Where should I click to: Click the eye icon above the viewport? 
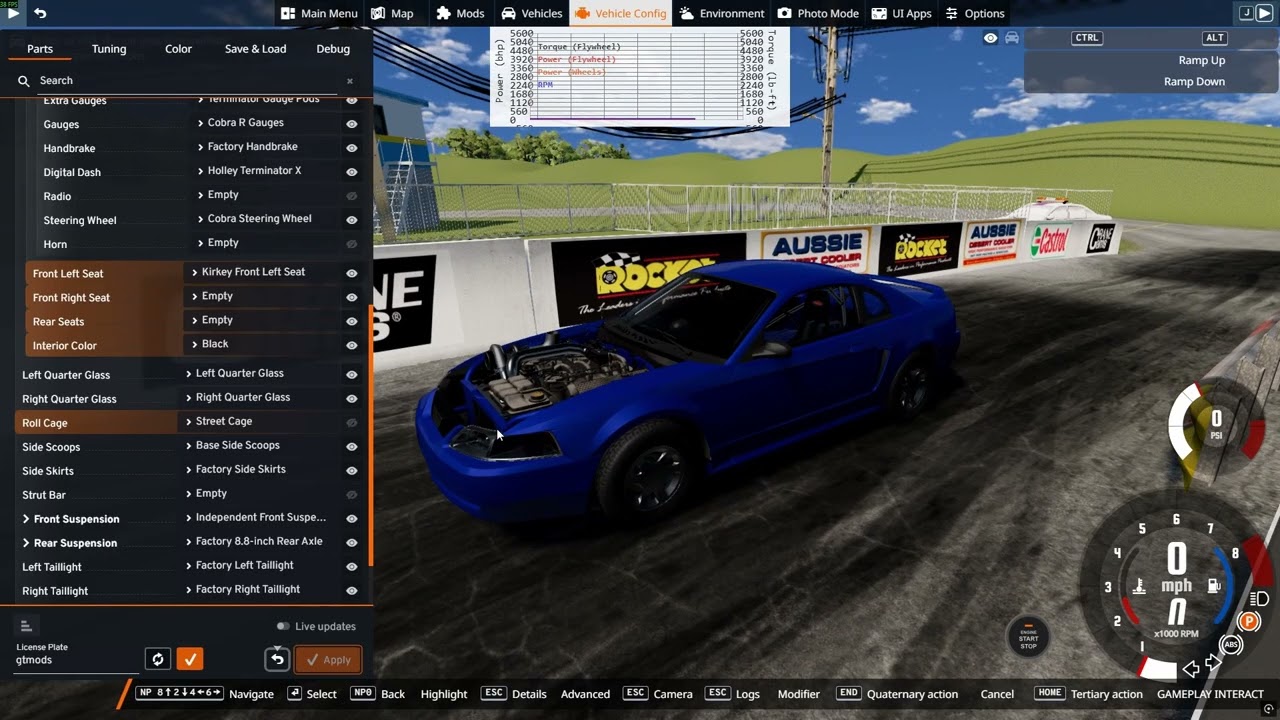990,38
